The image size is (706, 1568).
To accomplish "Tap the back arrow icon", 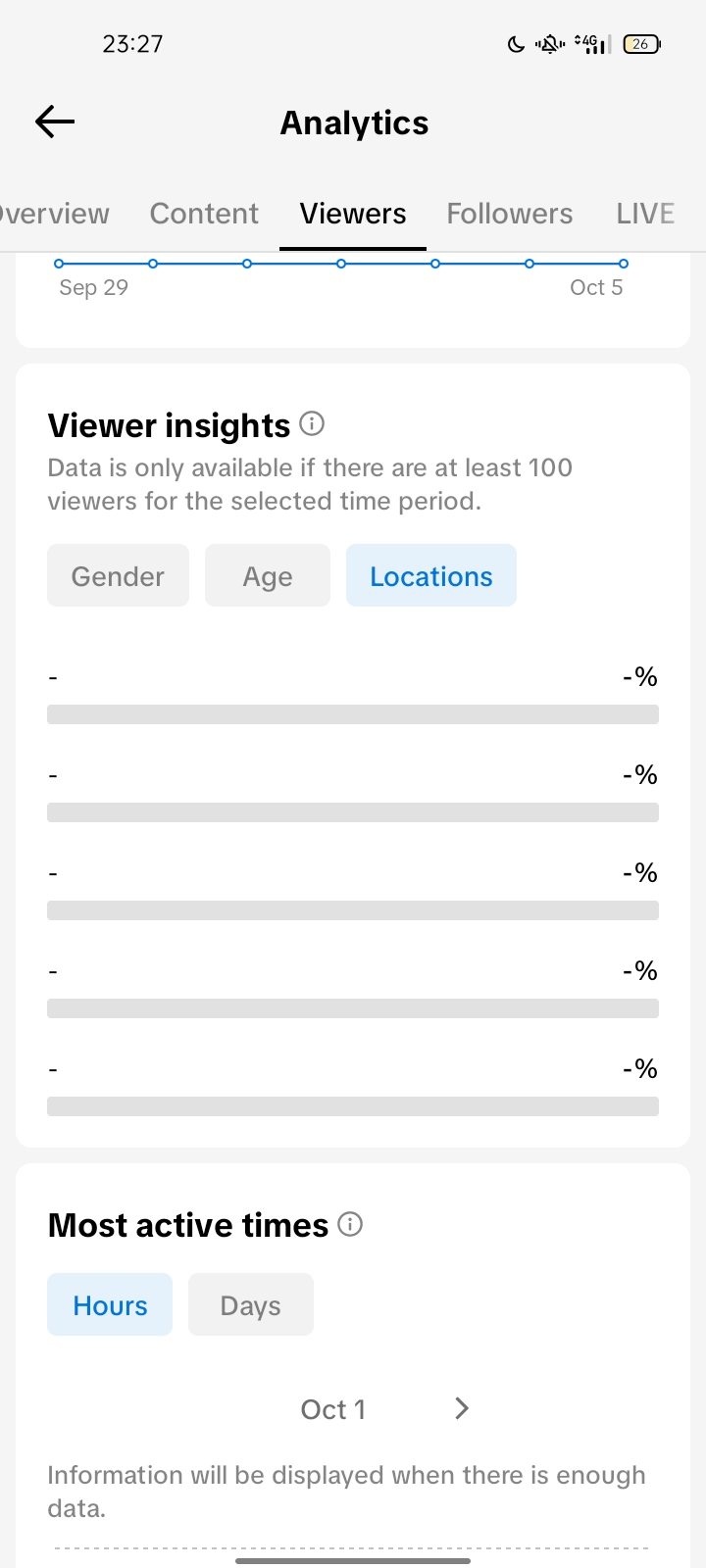I will tap(55, 122).
